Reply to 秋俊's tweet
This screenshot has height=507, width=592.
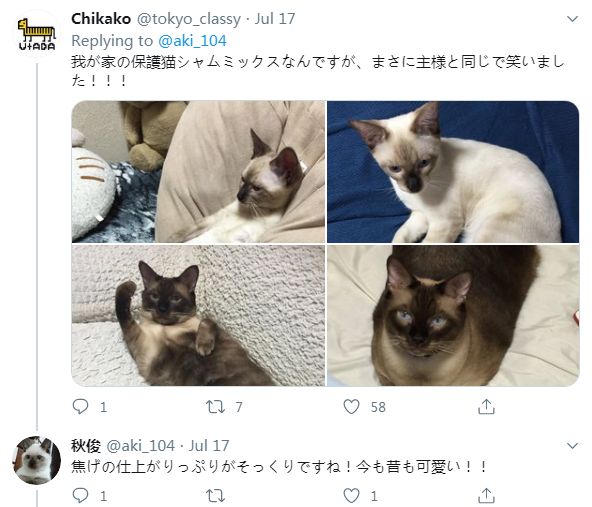(80, 495)
